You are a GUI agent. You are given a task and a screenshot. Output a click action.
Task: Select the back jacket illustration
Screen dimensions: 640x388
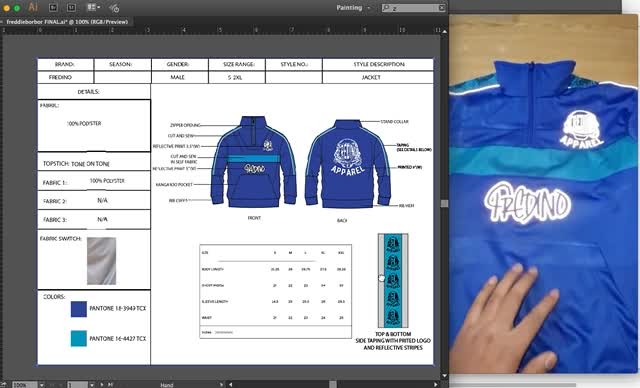[x=348, y=164]
